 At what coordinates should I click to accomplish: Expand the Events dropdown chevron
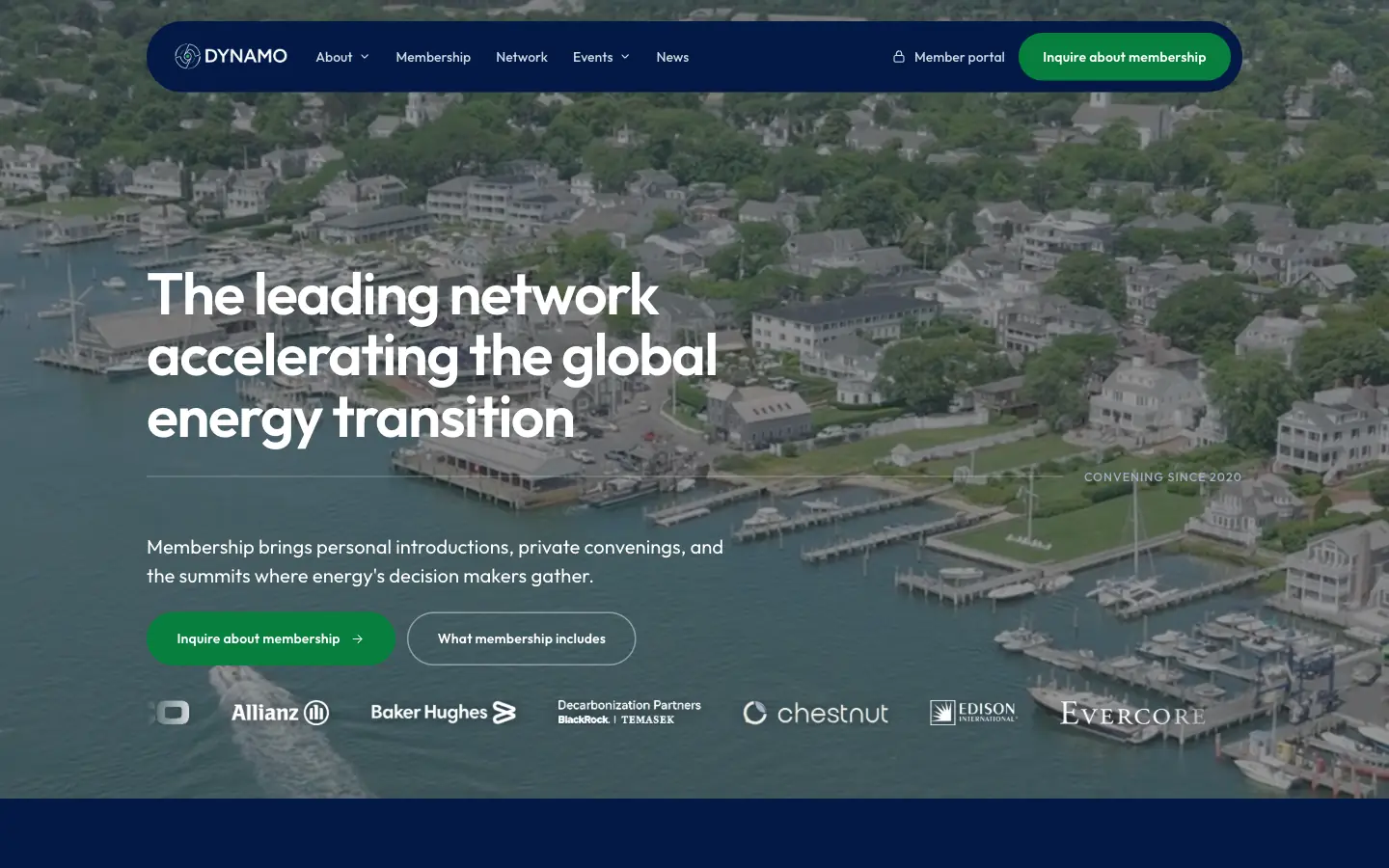click(625, 57)
